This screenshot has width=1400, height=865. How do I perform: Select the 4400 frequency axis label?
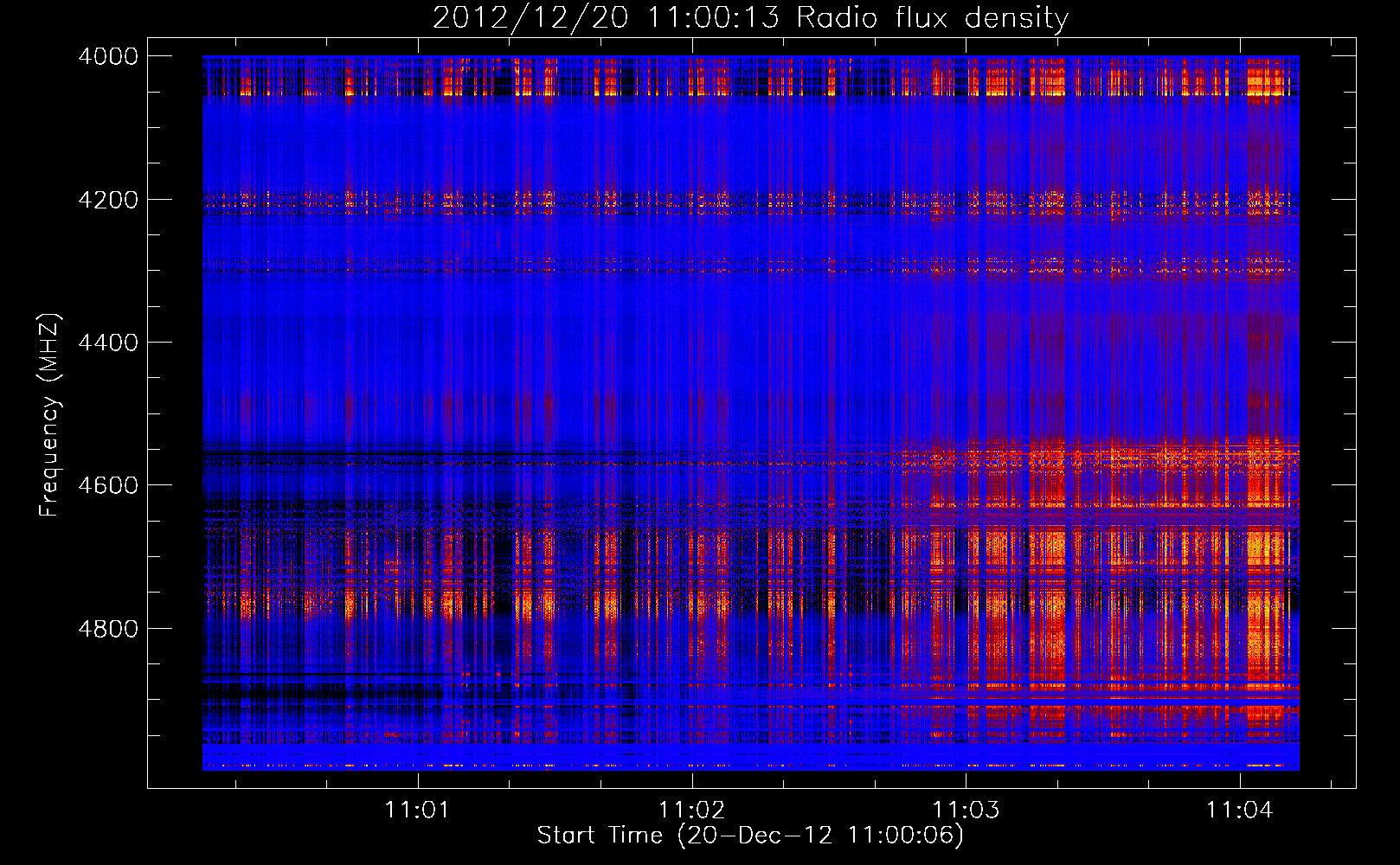point(108,343)
